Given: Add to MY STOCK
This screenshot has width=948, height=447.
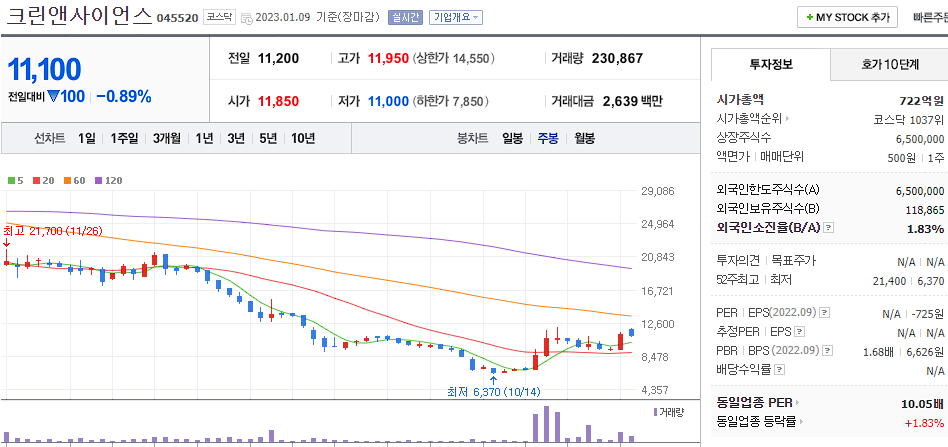Looking at the screenshot, I should coord(847,18).
